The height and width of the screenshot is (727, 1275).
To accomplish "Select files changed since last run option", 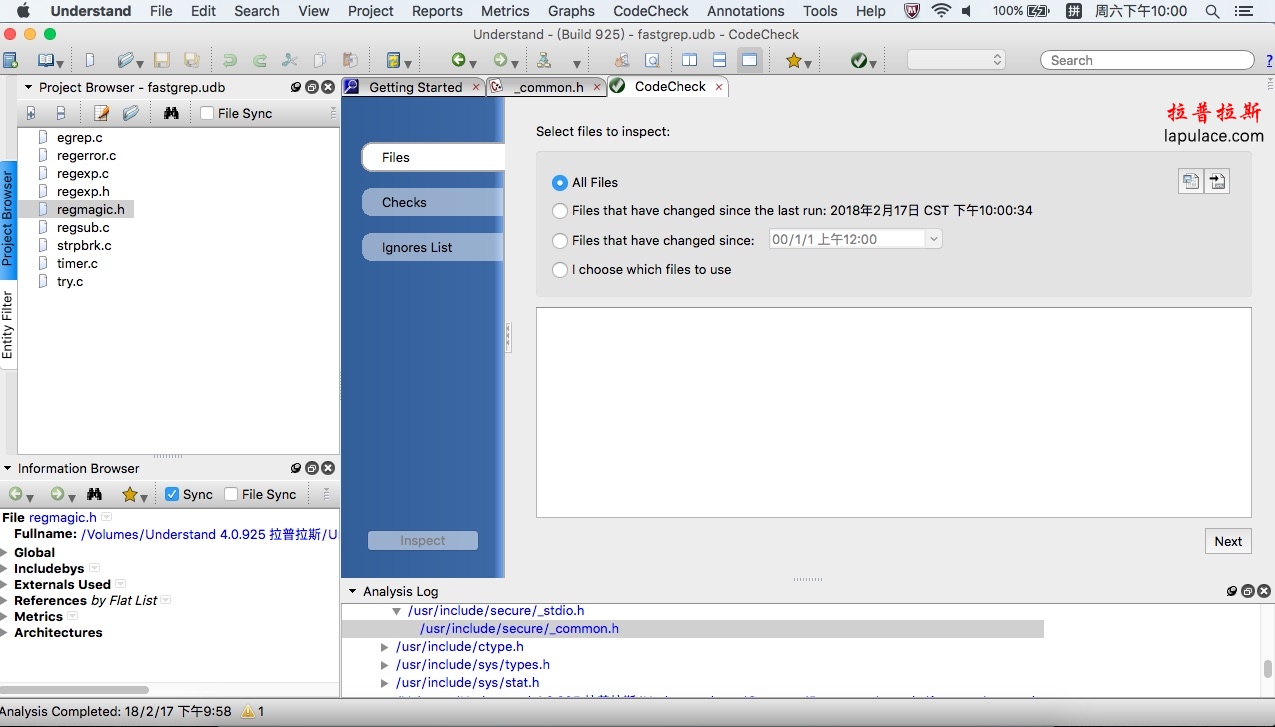I will pyautogui.click(x=560, y=211).
